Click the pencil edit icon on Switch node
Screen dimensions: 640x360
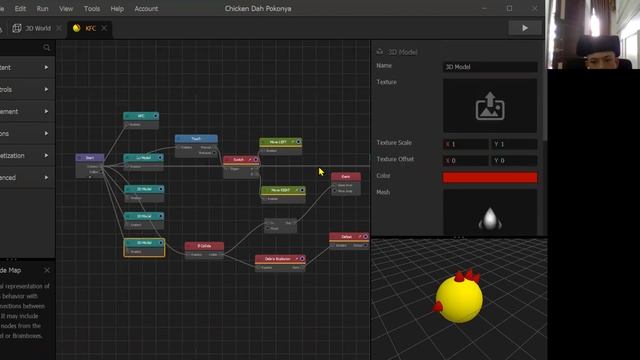click(x=250, y=160)
